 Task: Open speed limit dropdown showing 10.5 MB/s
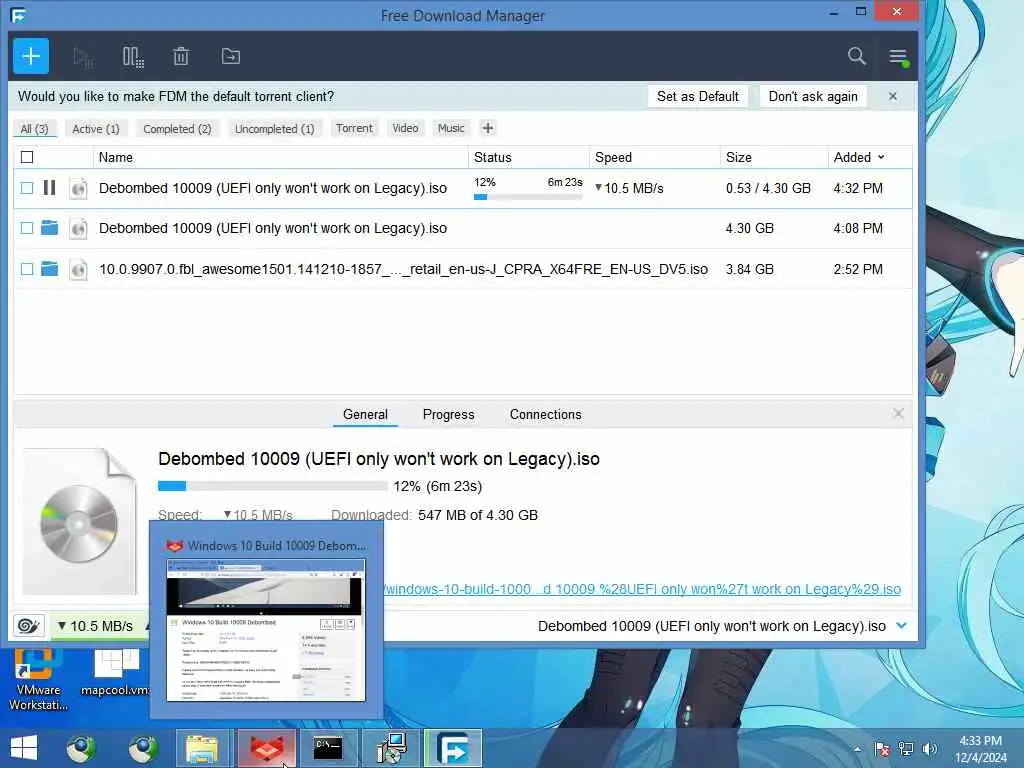[100, 626]
